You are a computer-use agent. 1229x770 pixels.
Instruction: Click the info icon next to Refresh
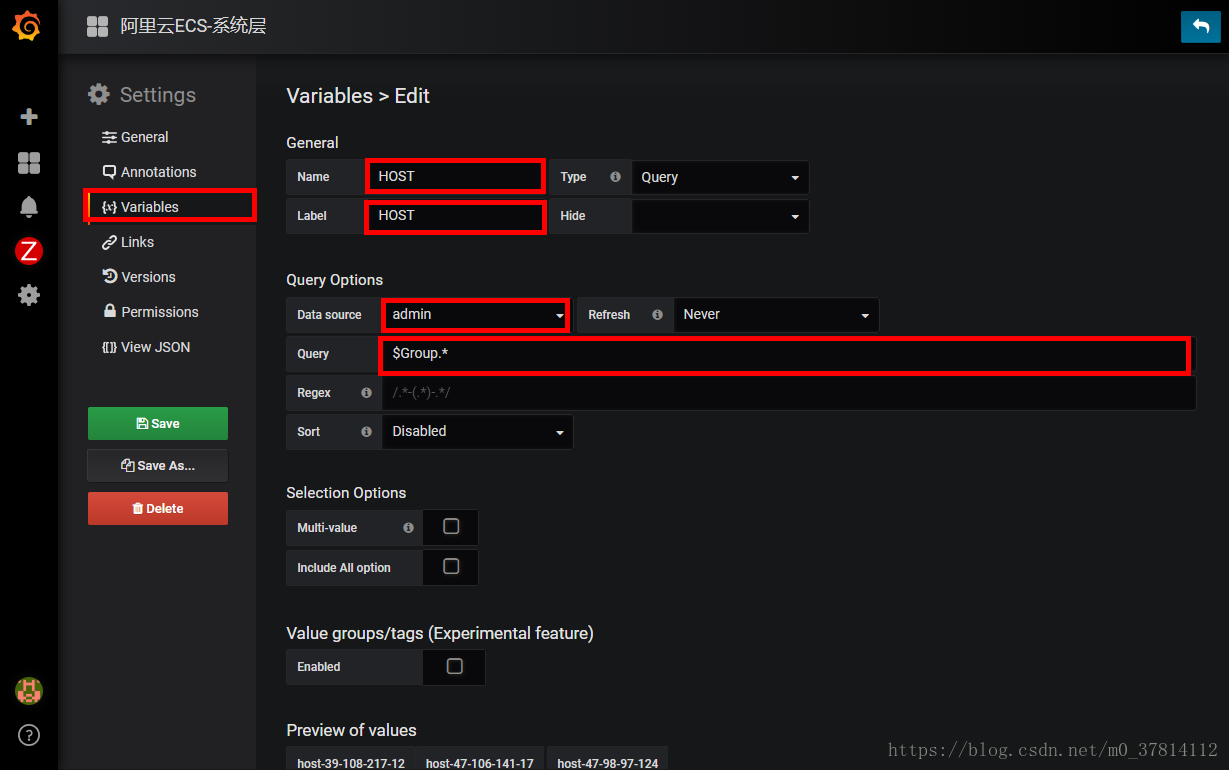coord(657,314)
